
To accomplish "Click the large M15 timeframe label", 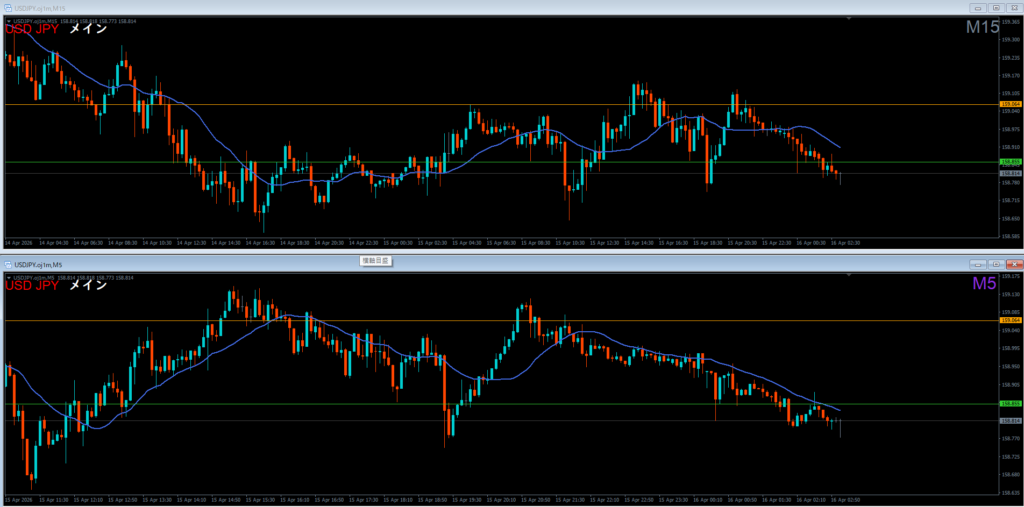I will pyautogui.click(x=983, y=27).
